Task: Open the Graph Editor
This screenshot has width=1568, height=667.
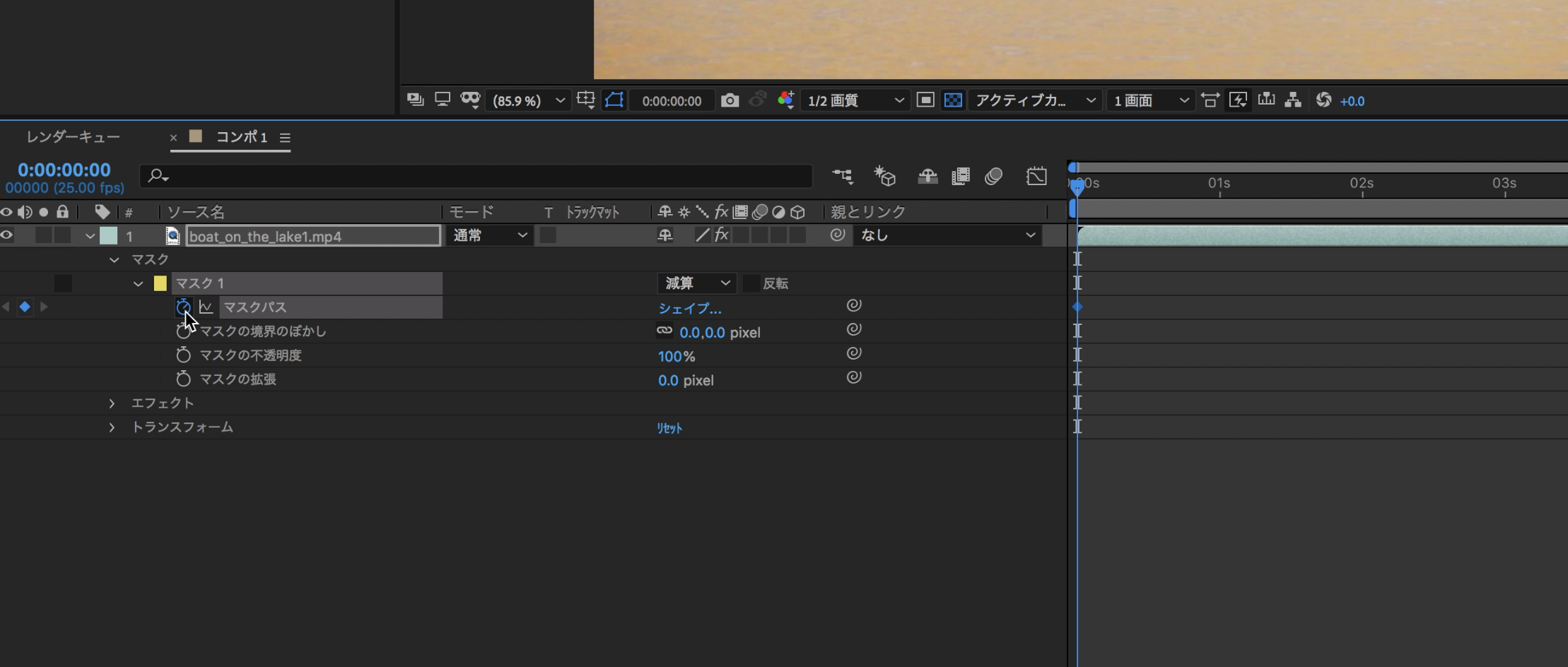Action: pos(1036,175)
